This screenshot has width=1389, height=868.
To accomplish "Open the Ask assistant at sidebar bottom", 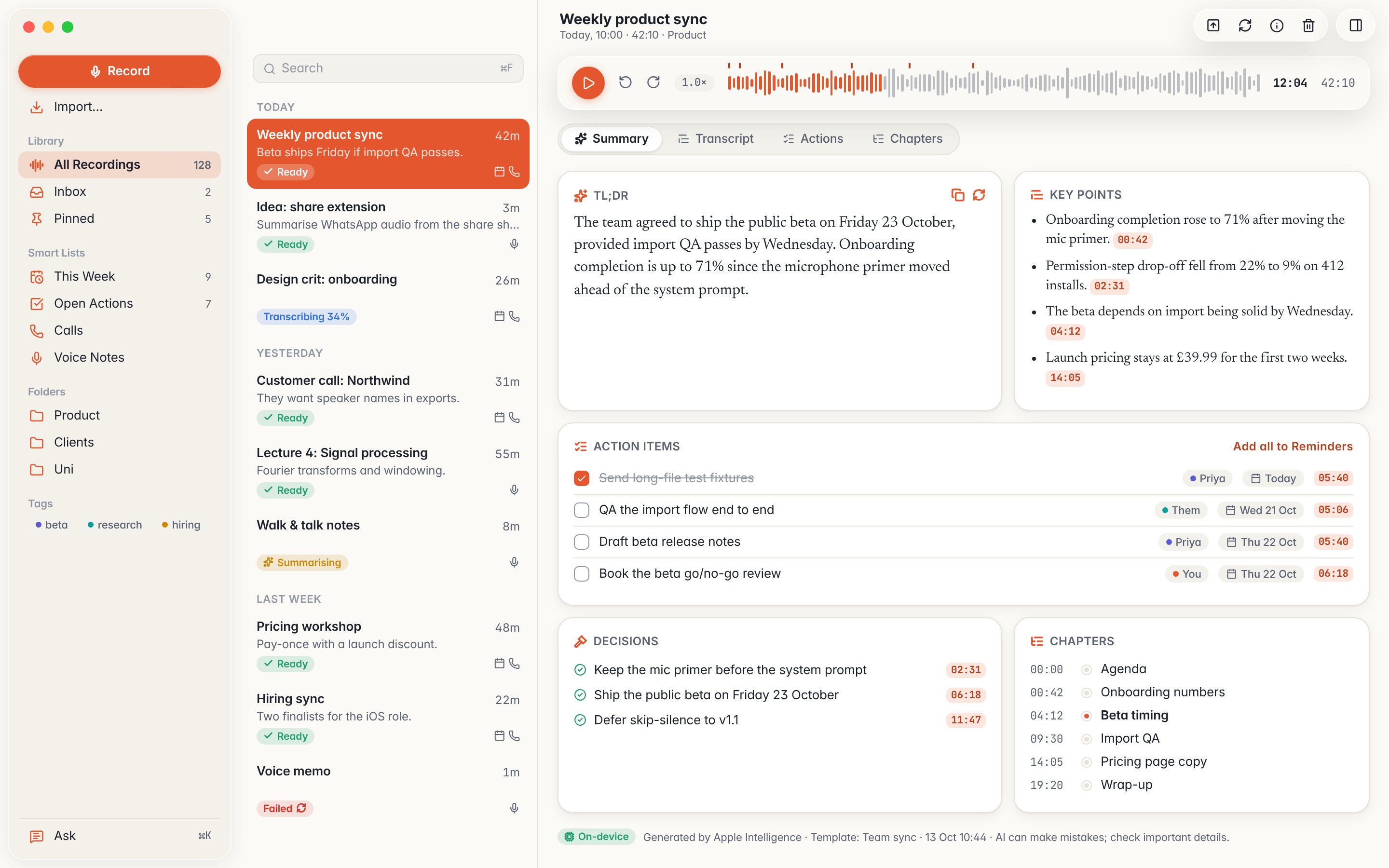I will coord(120,836).
